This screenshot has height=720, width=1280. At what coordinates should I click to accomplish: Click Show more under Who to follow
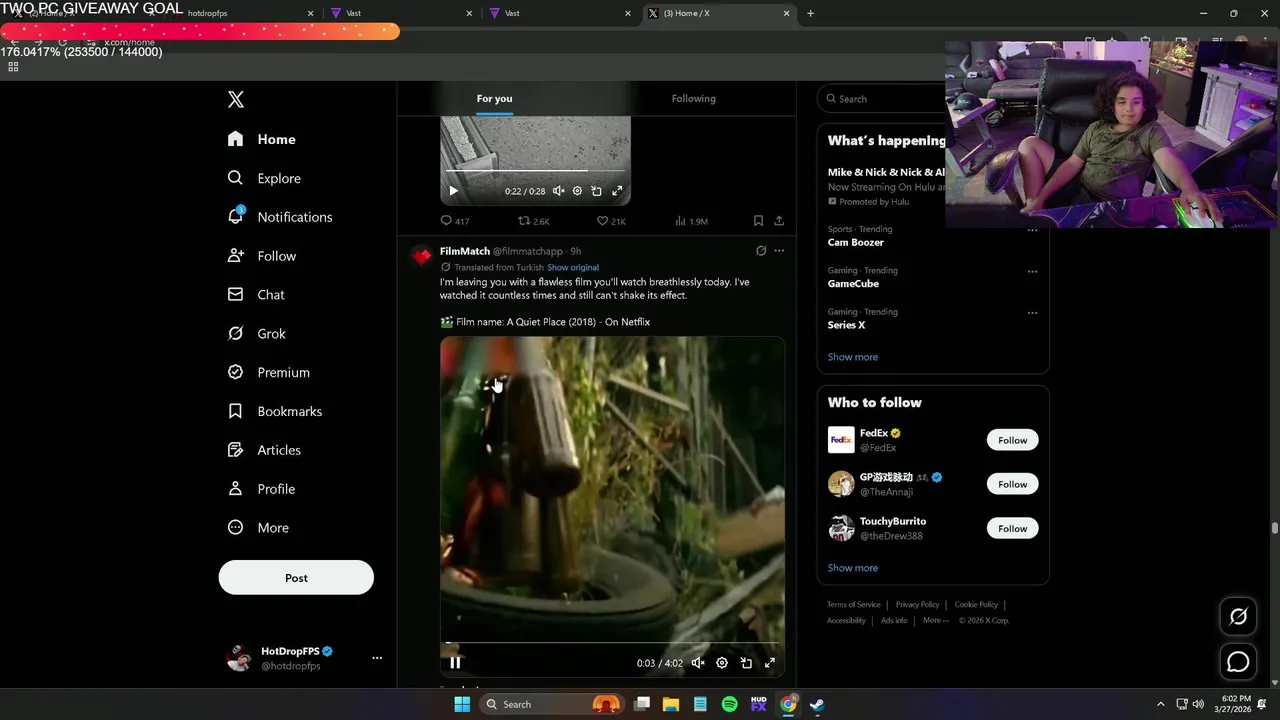[853, 568]
